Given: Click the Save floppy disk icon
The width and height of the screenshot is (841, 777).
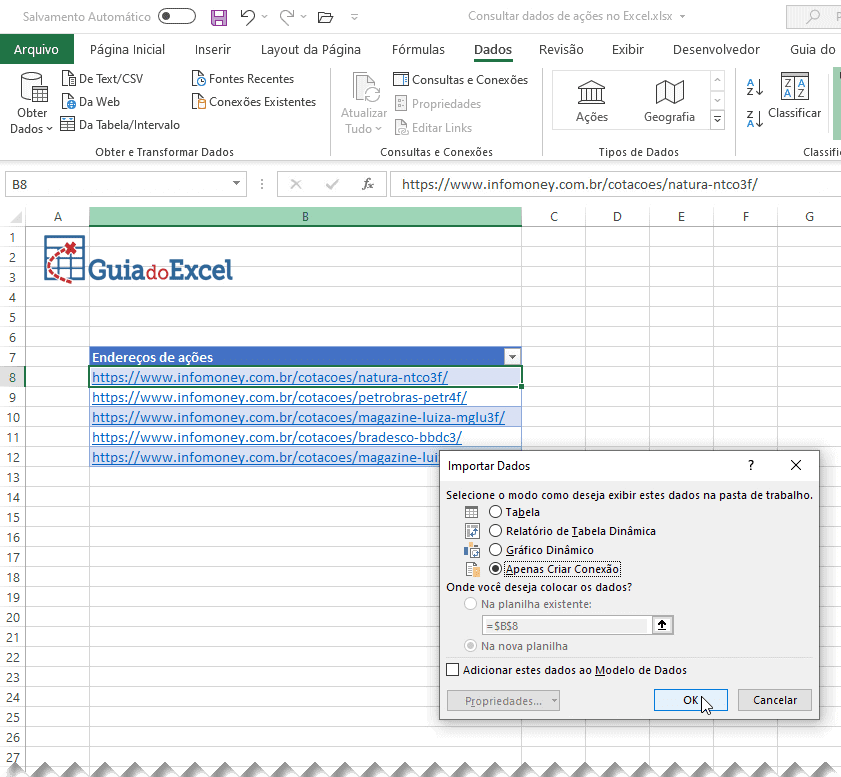Looking at the screenshot, I should (x=218, y=17).
